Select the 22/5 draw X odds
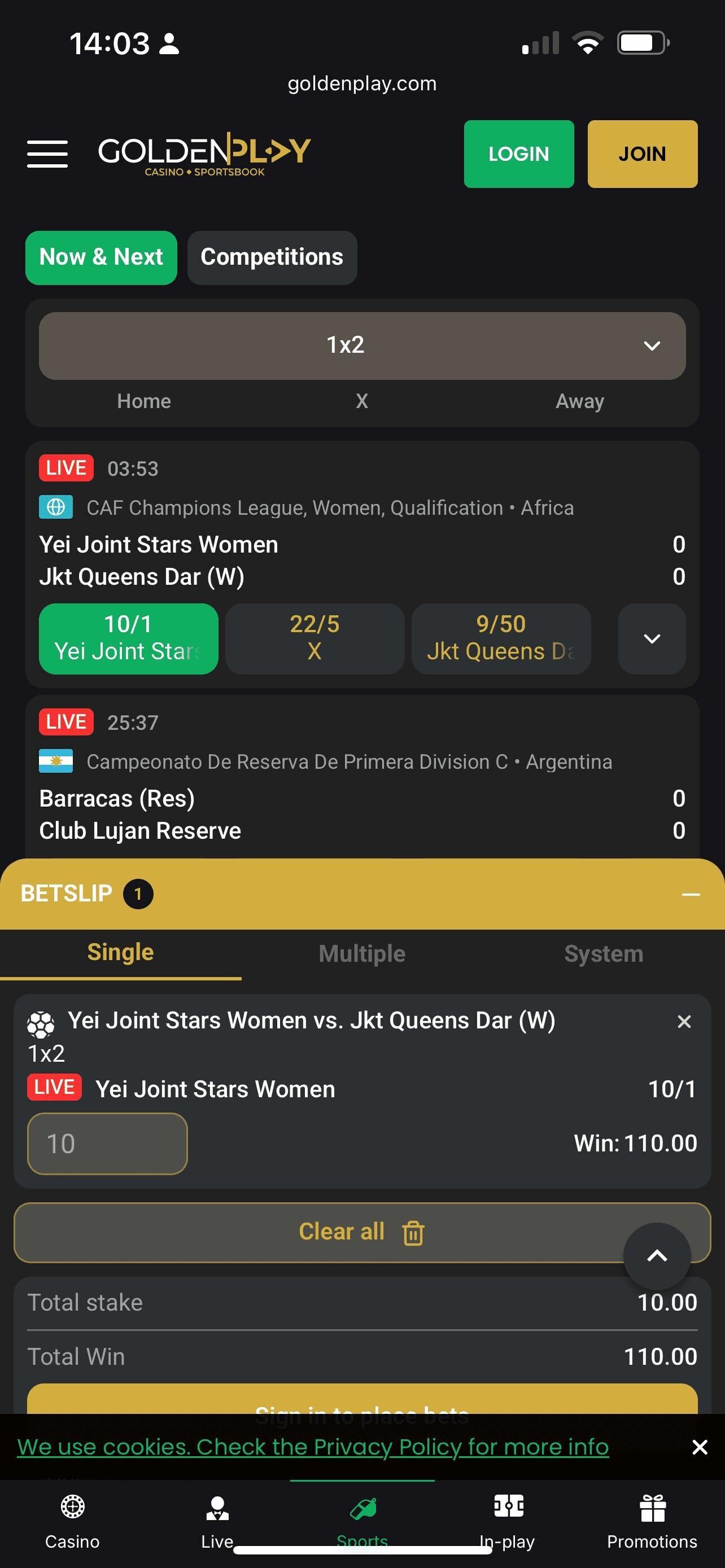 (315, 638)
